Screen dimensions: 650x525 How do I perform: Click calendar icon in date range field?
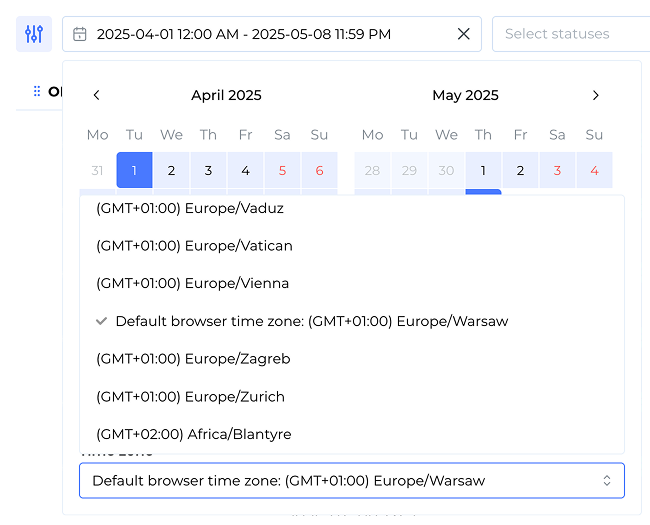(80, 34)
